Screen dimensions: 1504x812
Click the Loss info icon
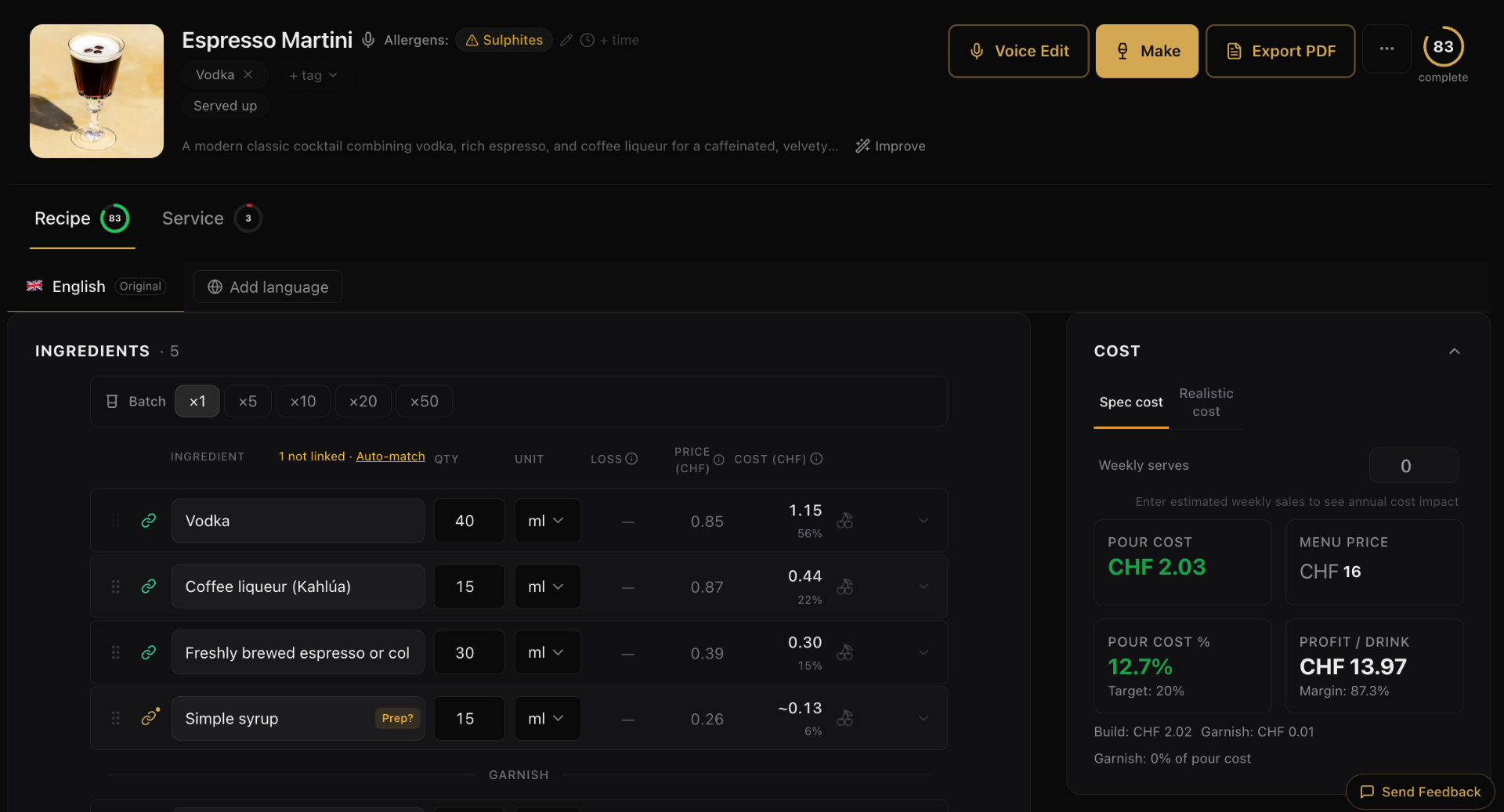pyautogui.click(x=631, y=459)
